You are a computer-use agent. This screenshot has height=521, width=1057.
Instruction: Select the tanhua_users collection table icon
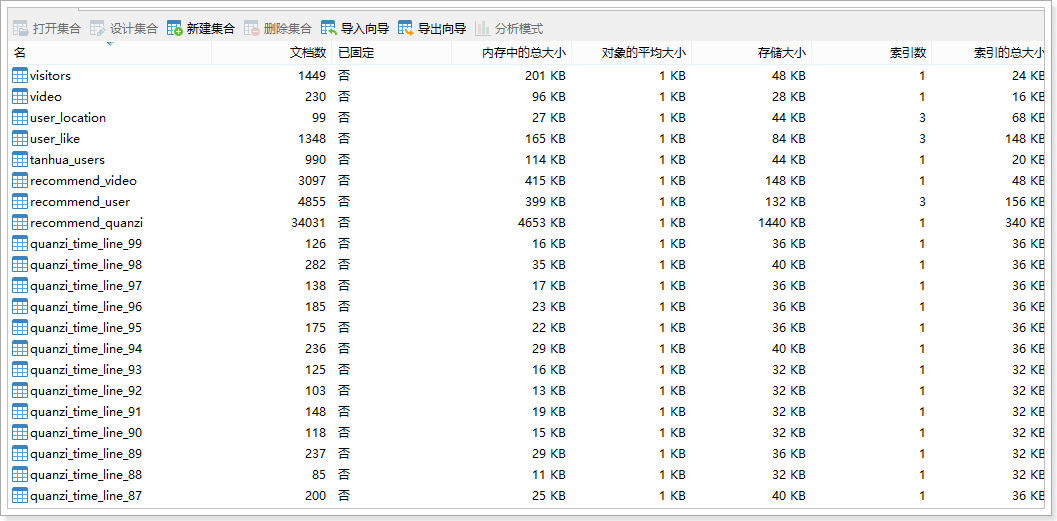tap(20, 160)
